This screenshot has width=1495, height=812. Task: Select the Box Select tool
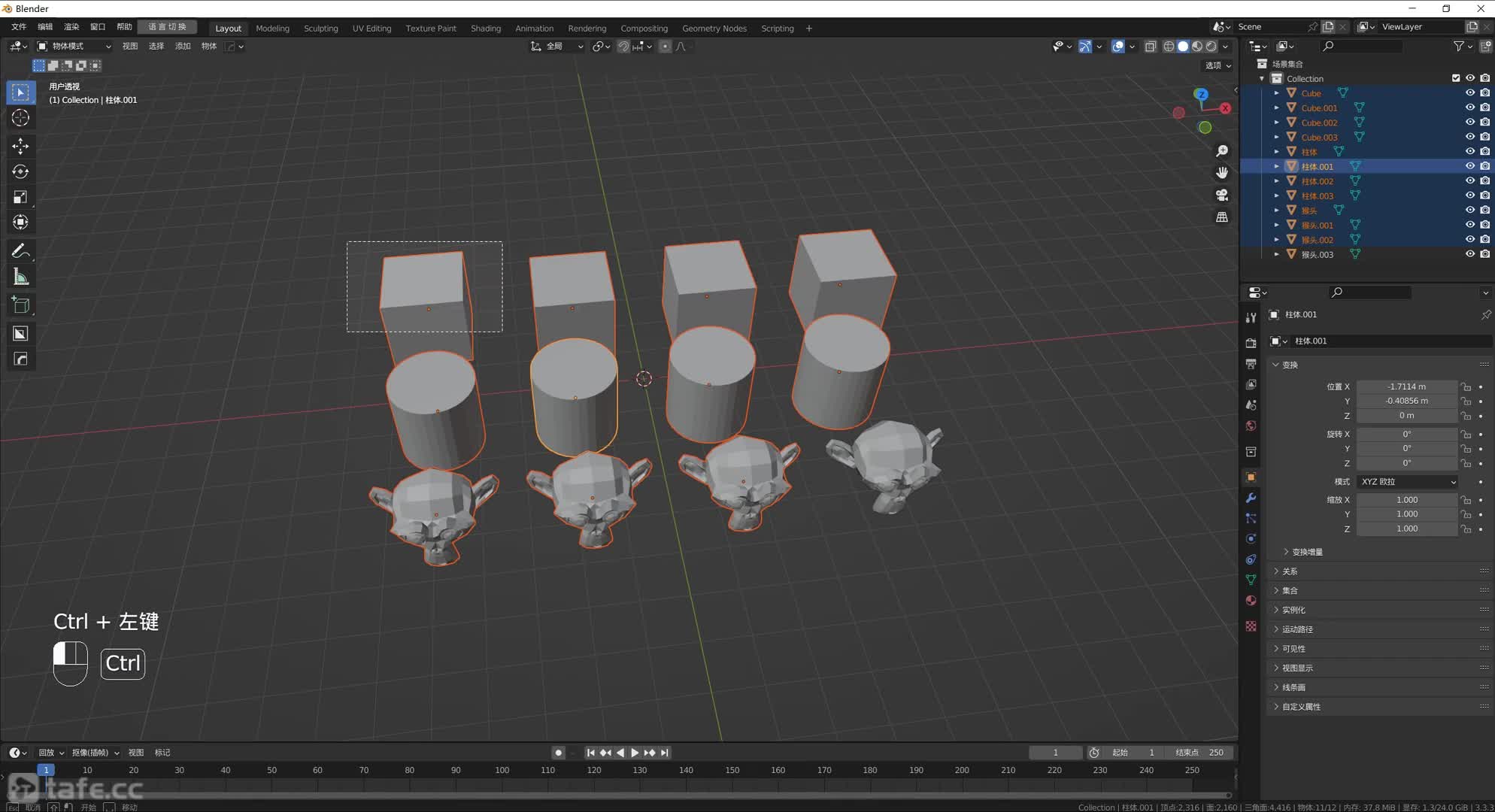20,92
